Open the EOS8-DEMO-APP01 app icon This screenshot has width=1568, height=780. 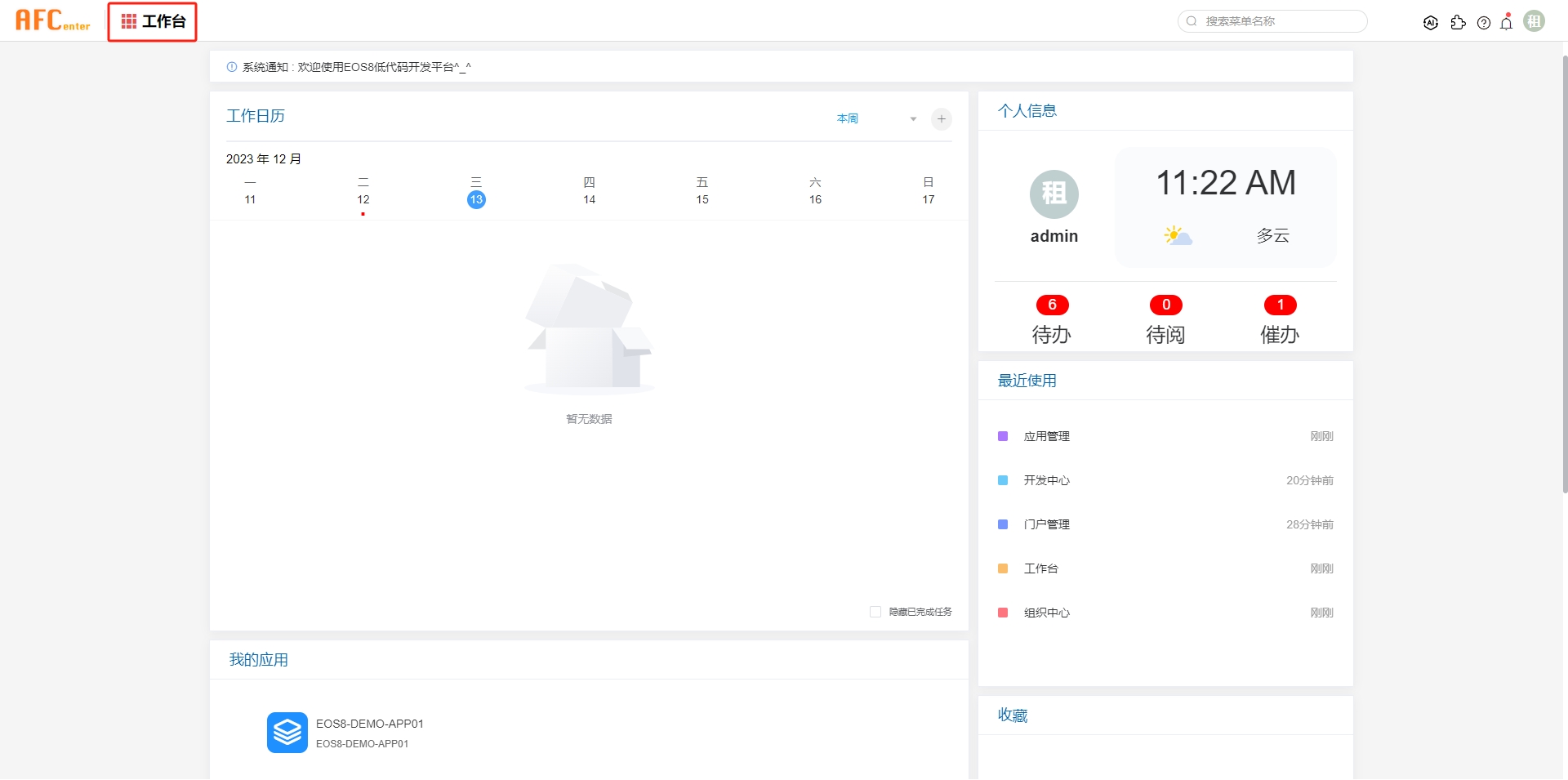click(287, 733)
